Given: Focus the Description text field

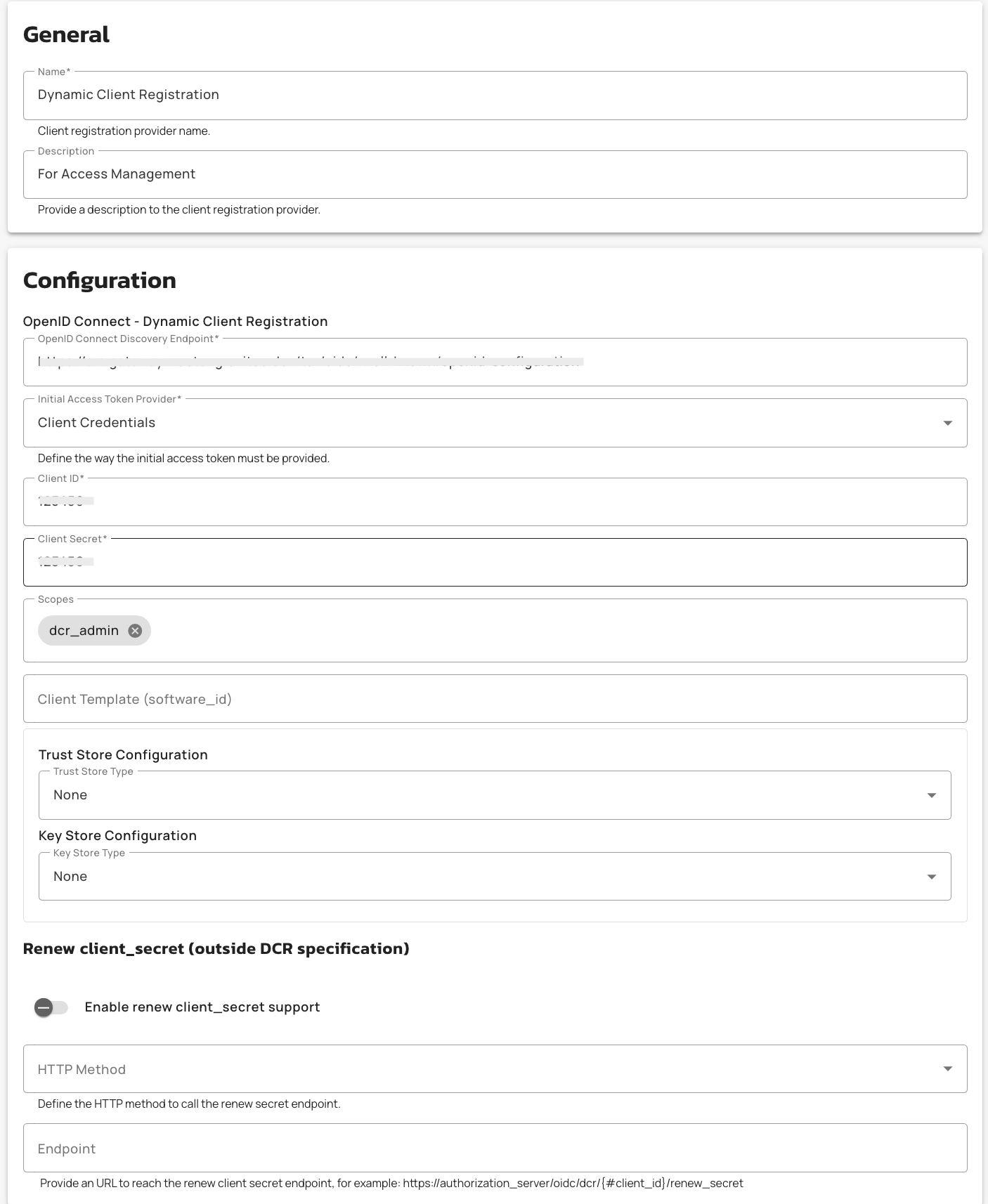Looking at the screenshot, I should [x=494, y=174].
